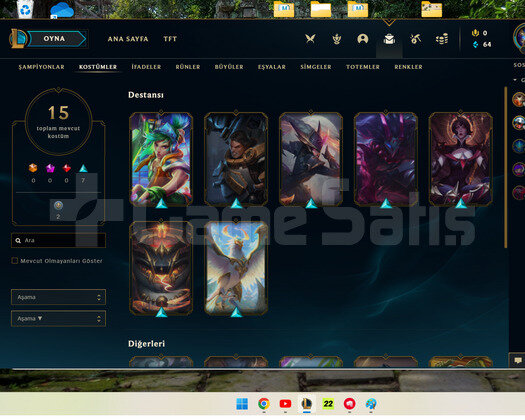Viewport: 525px width, 420px height.
Task: Open the profile icon in top bar
Action: coord(363,39)
